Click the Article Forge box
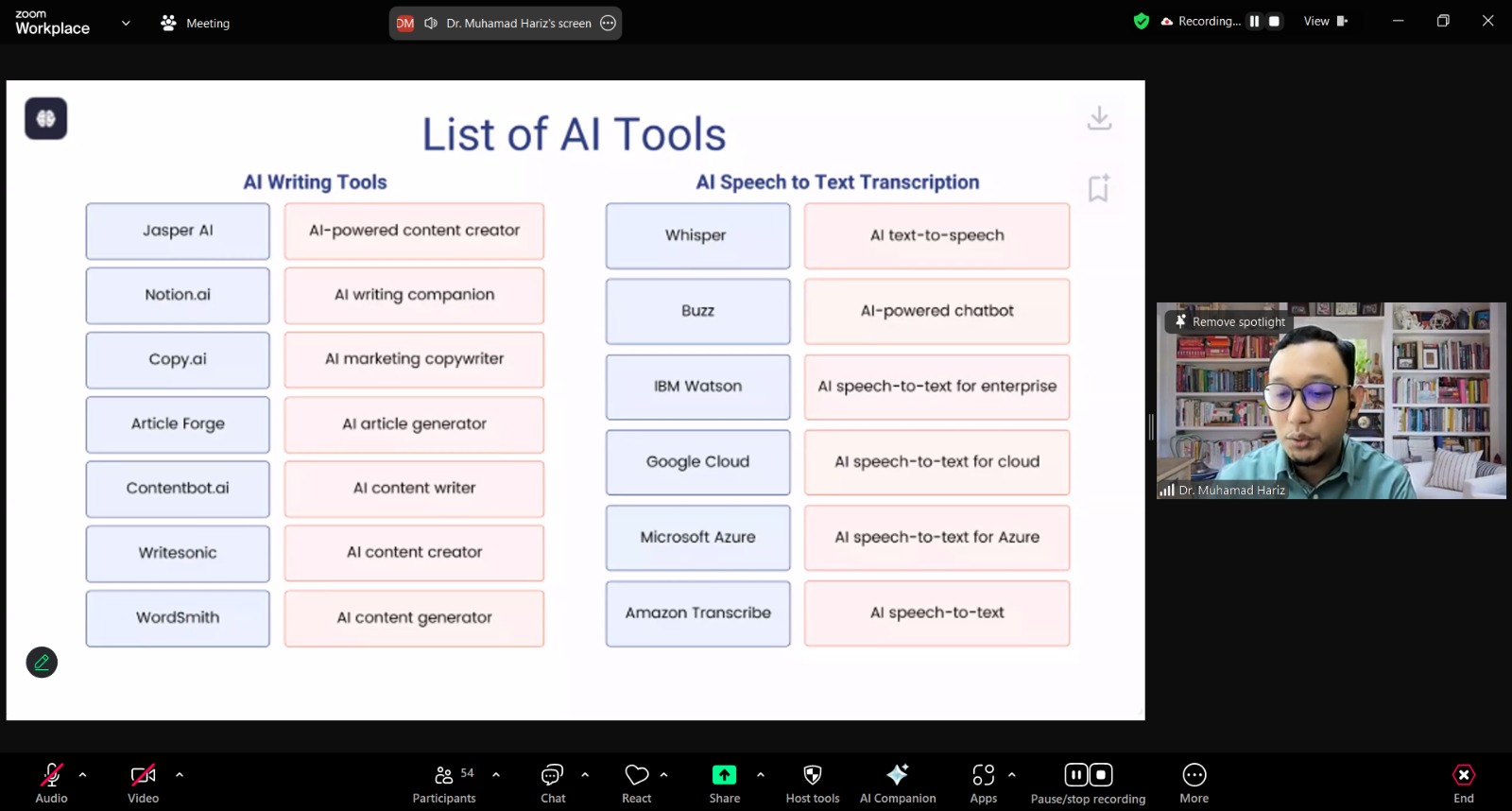This screenshot has height=811, width=1512. 178,424
